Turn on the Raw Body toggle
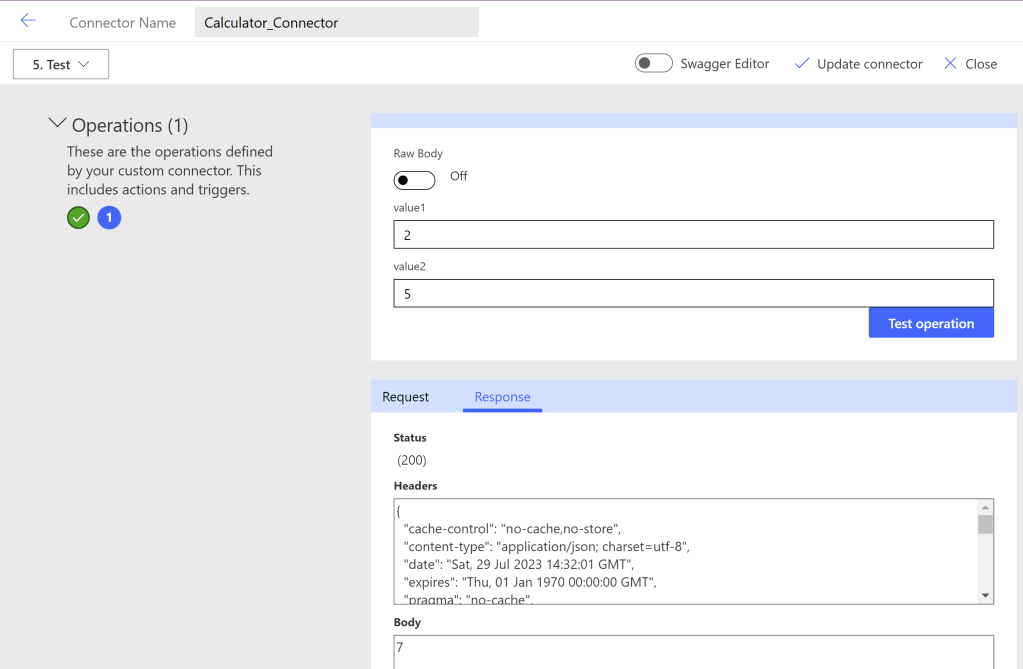The image size is (1023, 669). 414,180
